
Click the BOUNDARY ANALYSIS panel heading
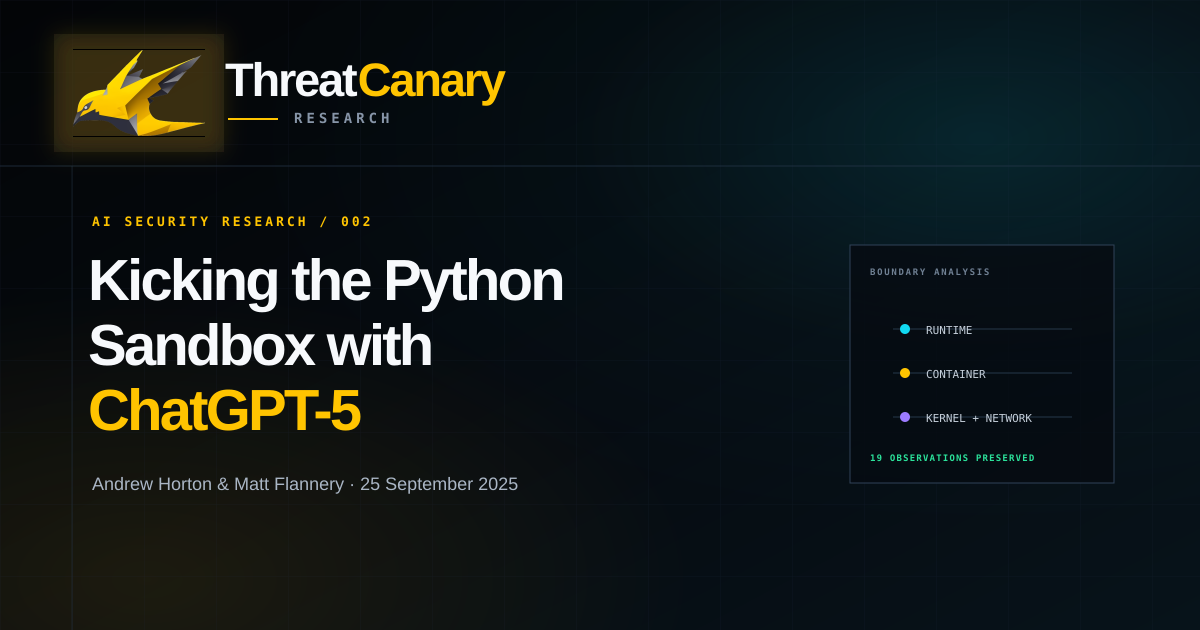point(930,272)
